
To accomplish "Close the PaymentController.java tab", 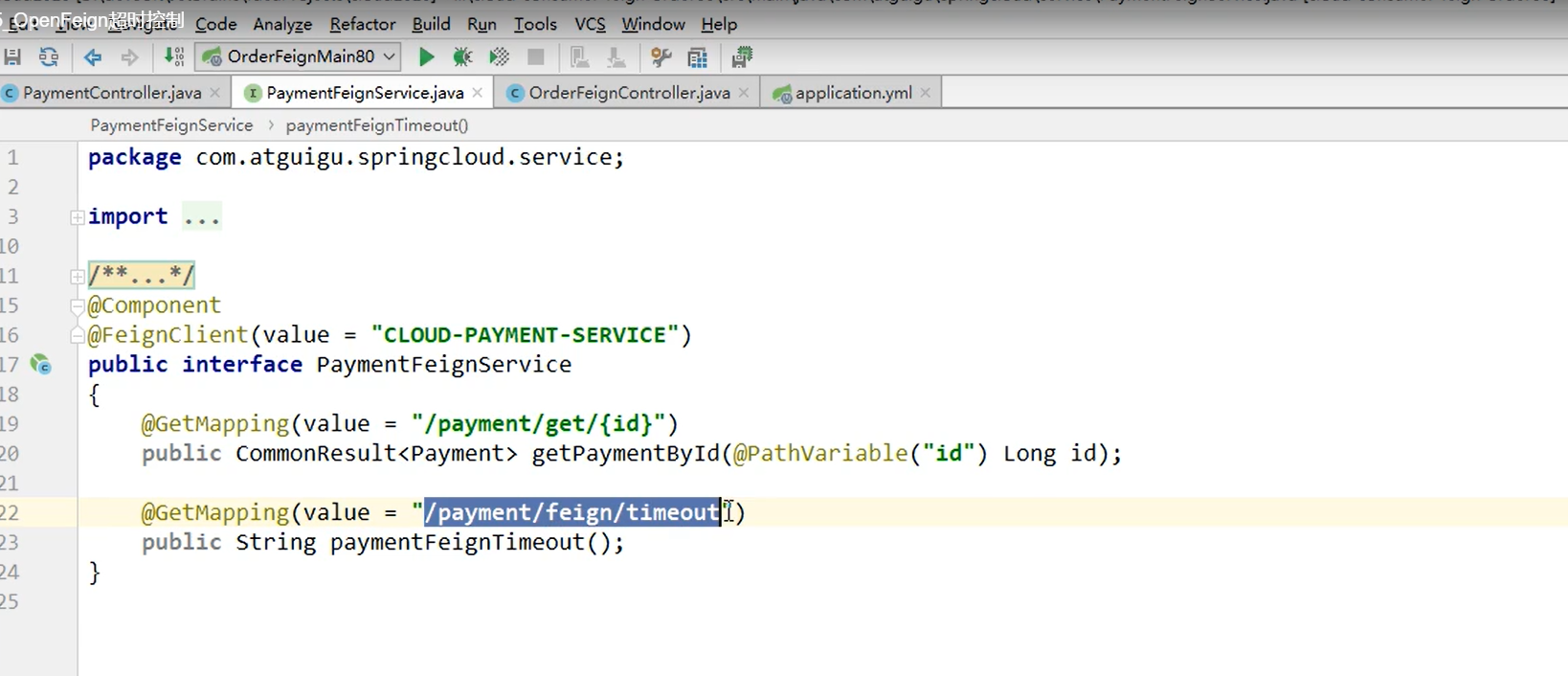I will pyautogui.click(x=214, y=93).
